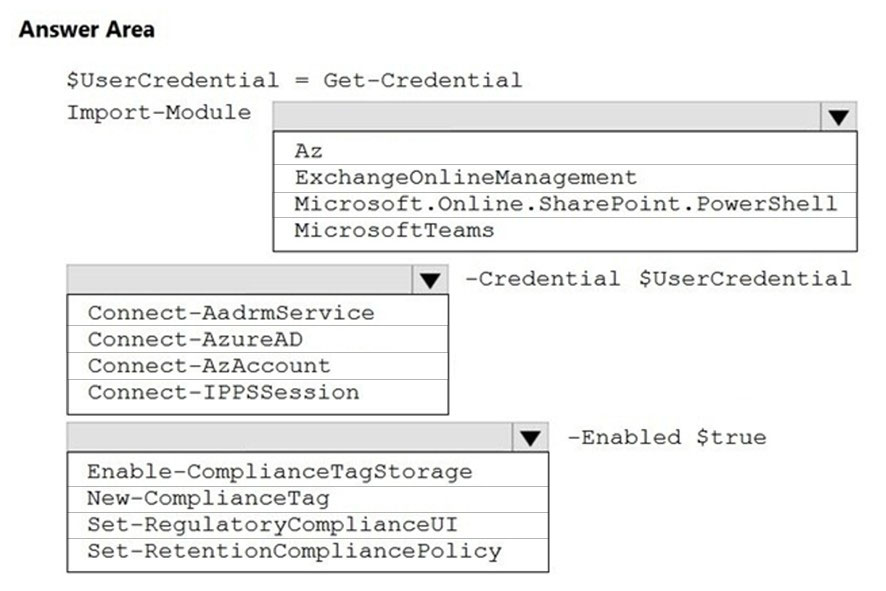This screenshot has width=886, height=591.
Task: Open the -Enabled cmdlet dropdown arrow
Action: (530, 437)
